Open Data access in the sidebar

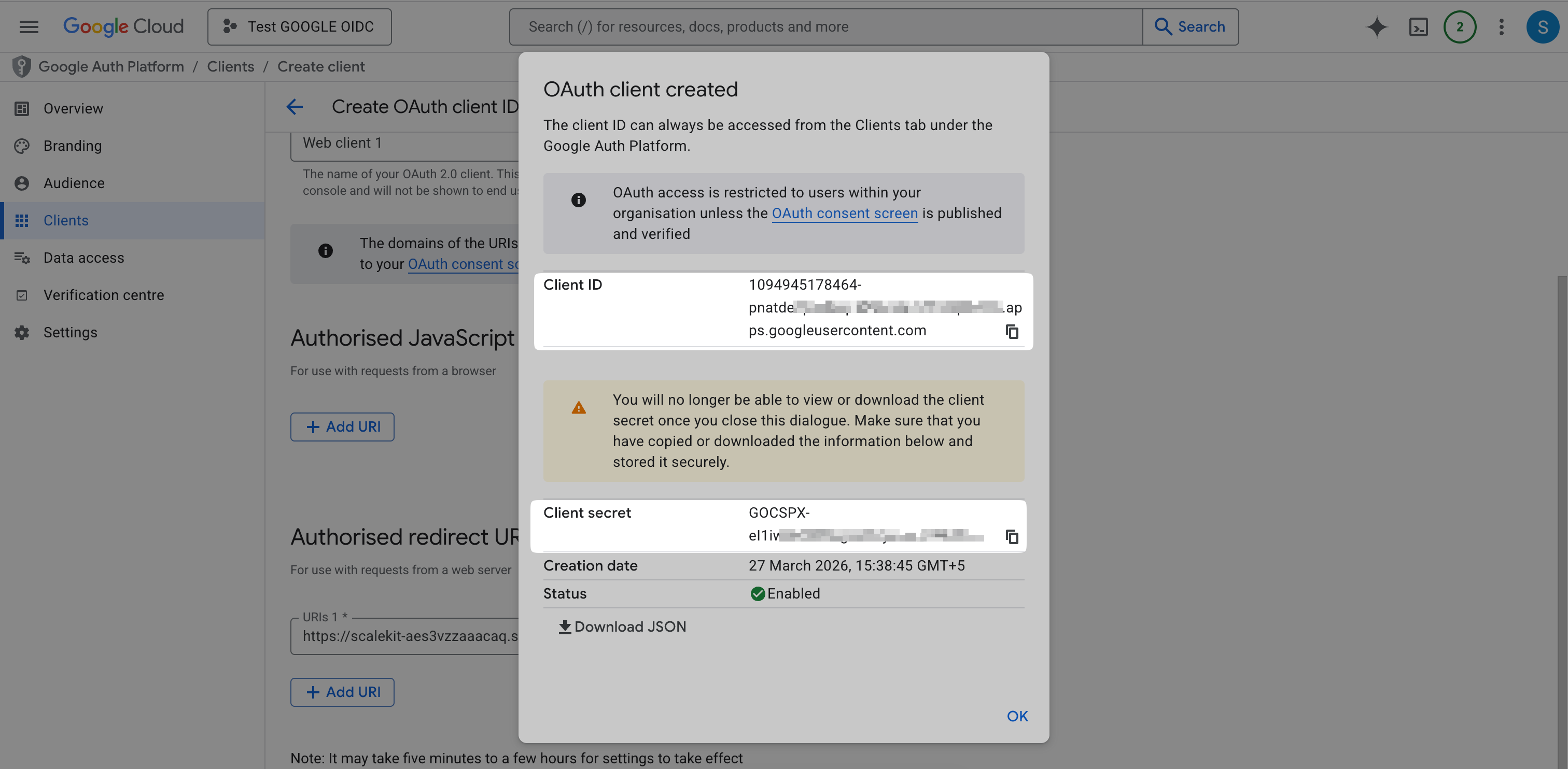coord(84,258)
